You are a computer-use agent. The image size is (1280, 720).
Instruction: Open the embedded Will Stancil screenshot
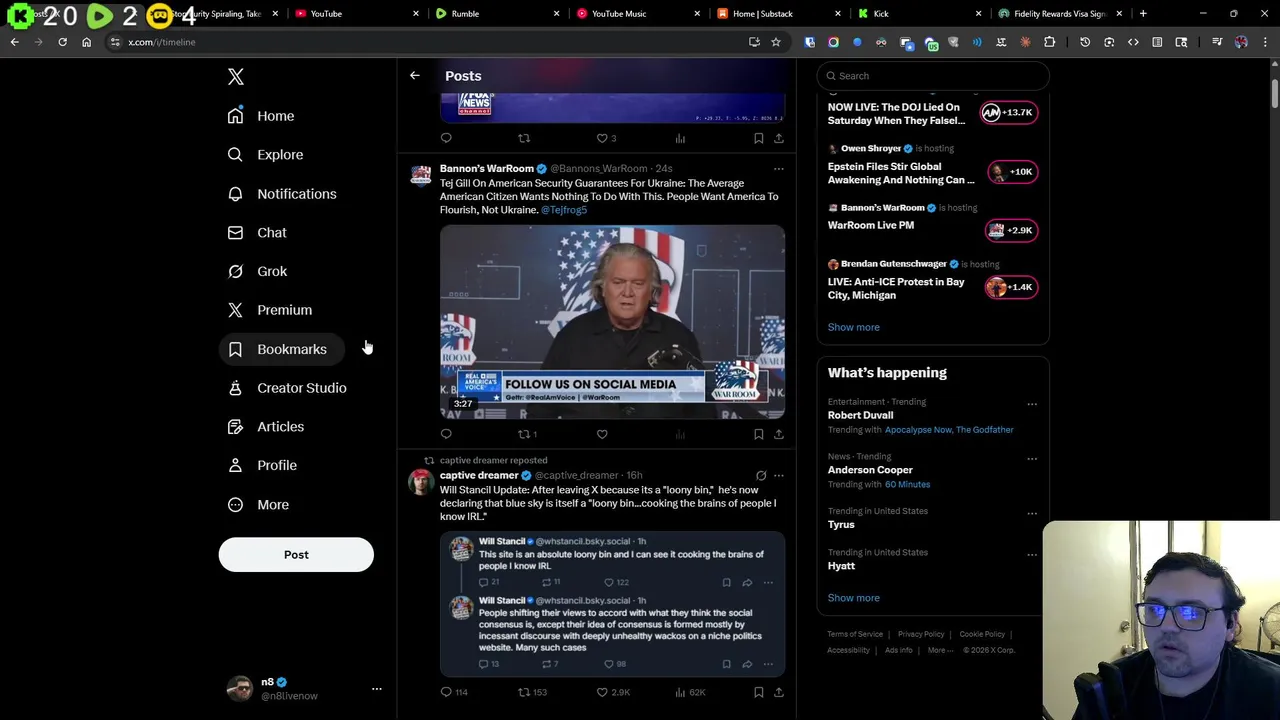point(612,604)
